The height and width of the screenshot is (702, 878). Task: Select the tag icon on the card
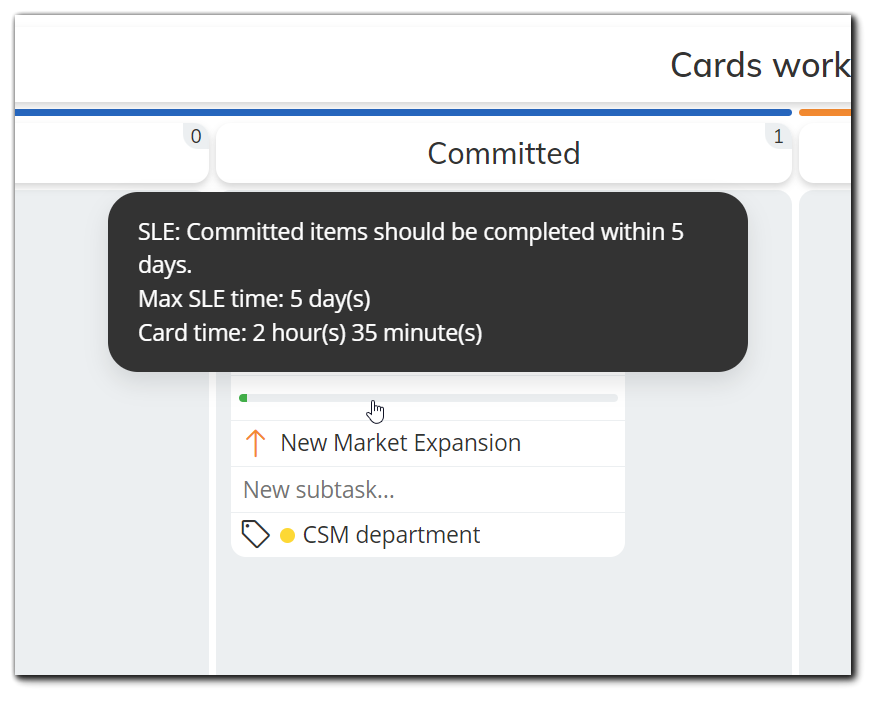point(256,534)
